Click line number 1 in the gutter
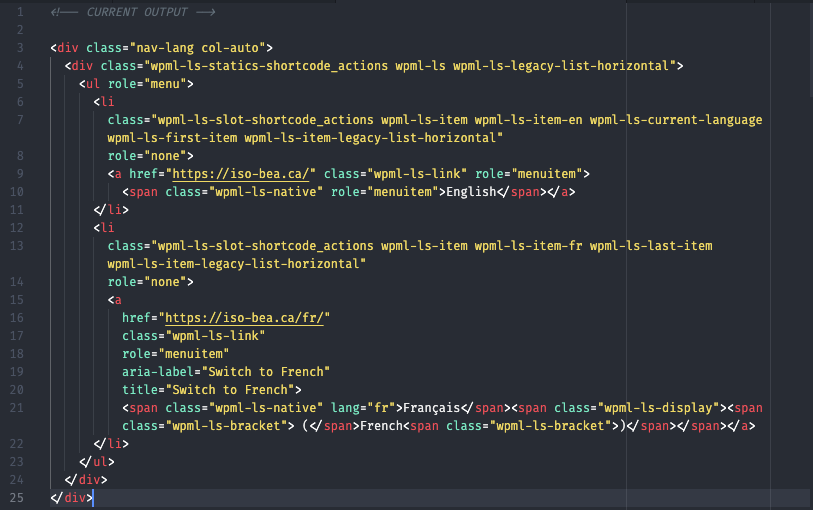The height and width of the screenshot is (510, 813). [x=20, y=12]
